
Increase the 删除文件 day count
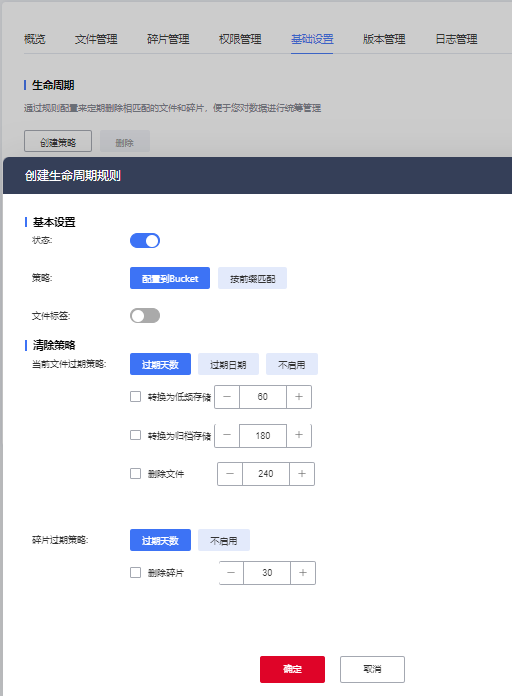pos(302,474)
